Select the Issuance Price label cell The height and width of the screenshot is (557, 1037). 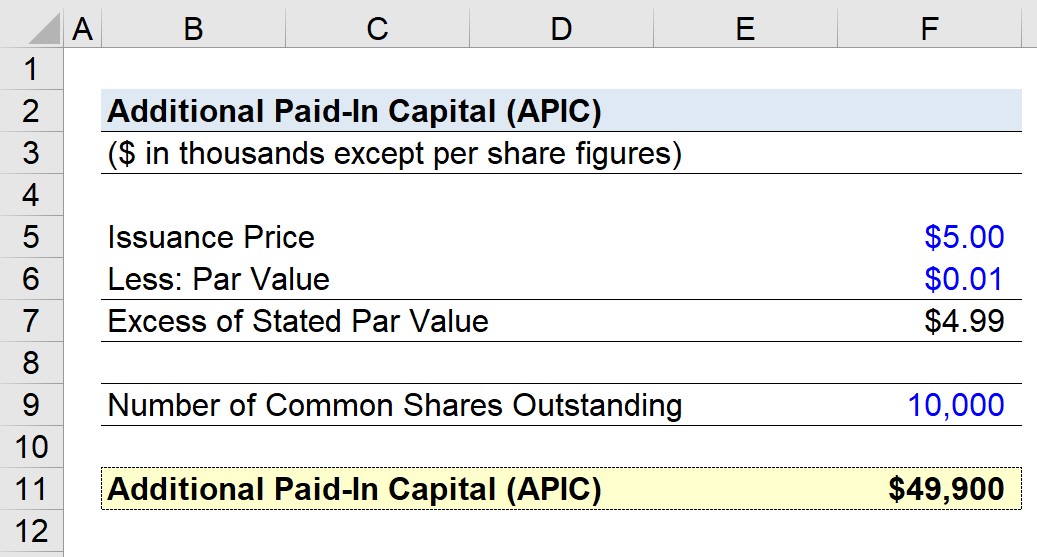[x=211, y=237]
